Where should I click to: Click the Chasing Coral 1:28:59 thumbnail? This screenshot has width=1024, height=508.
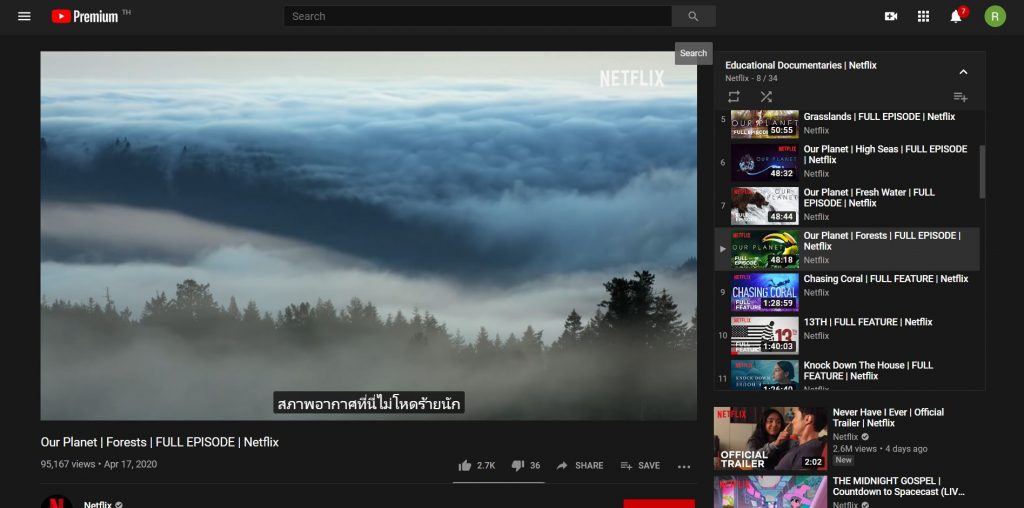pos(765,292)
